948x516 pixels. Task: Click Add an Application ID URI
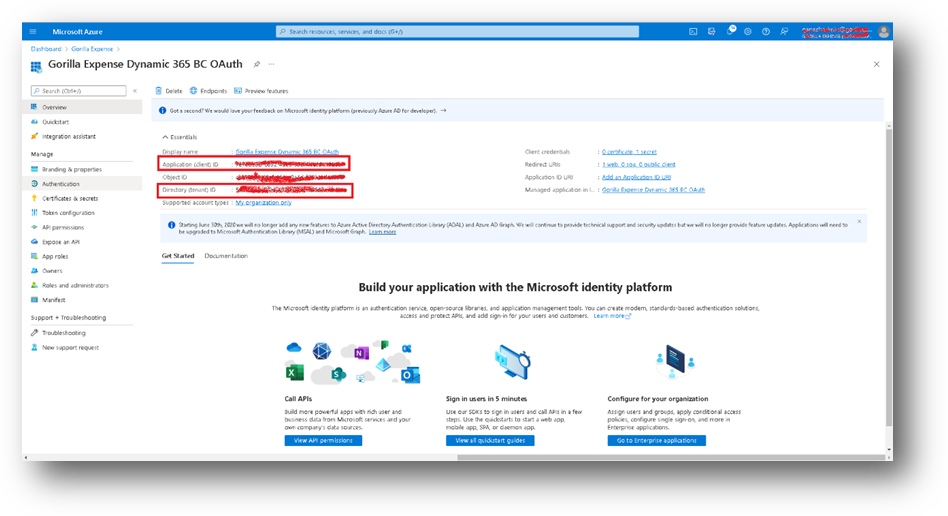pos(636,177)
